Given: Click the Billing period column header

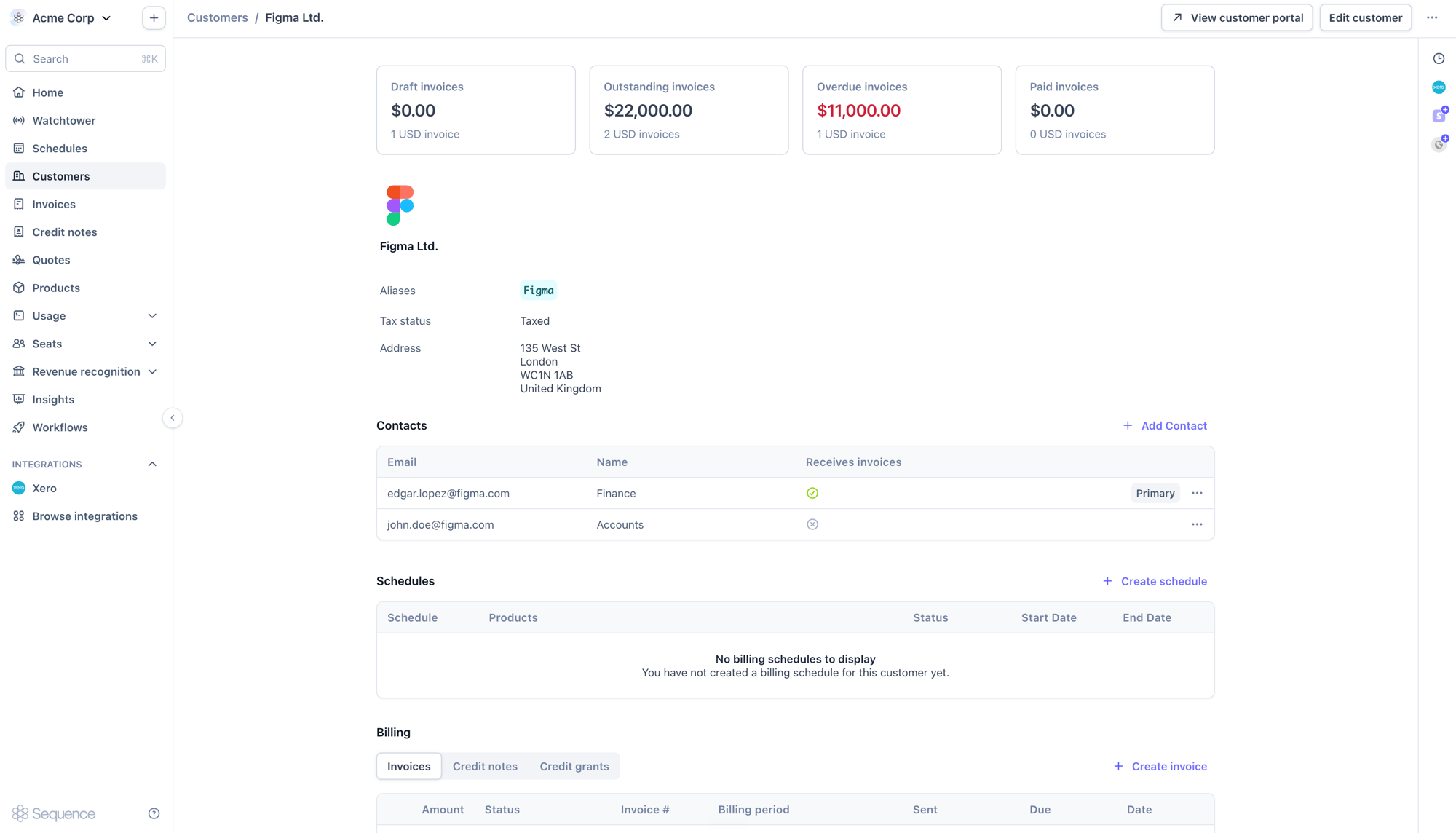Looking at the screenshot, I should (753, 809).
